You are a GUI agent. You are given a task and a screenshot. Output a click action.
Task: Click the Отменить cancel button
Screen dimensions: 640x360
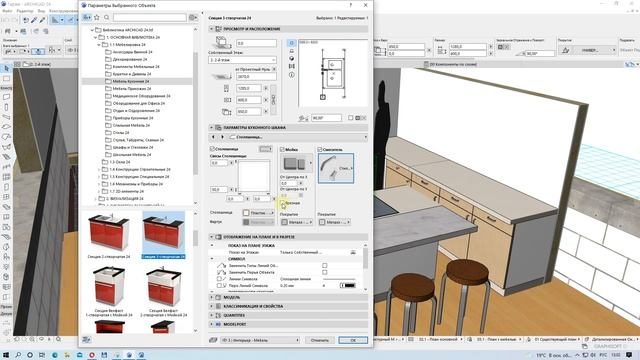pyautogui.click(x=320, y=340)
